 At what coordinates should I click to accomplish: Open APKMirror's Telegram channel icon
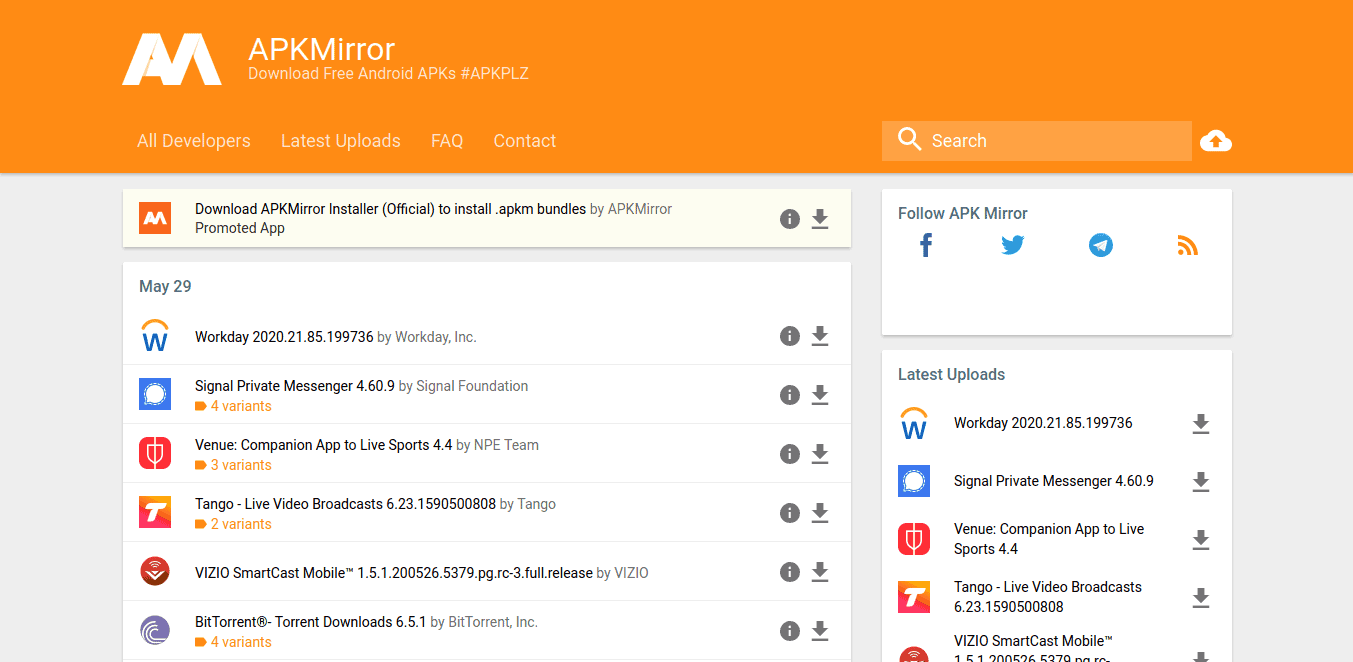pyautogui.click(x=1101, y=245)
